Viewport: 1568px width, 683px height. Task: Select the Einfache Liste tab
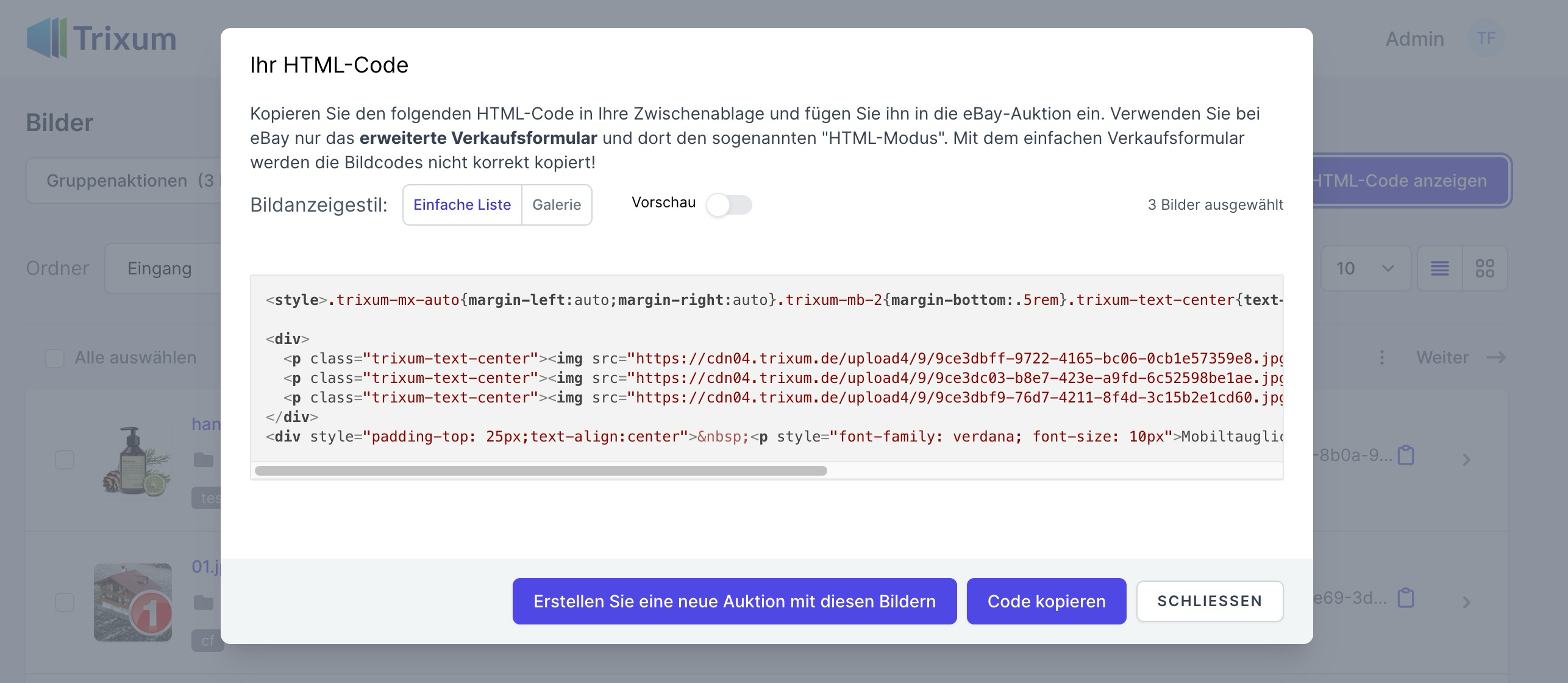click(462, 205)
